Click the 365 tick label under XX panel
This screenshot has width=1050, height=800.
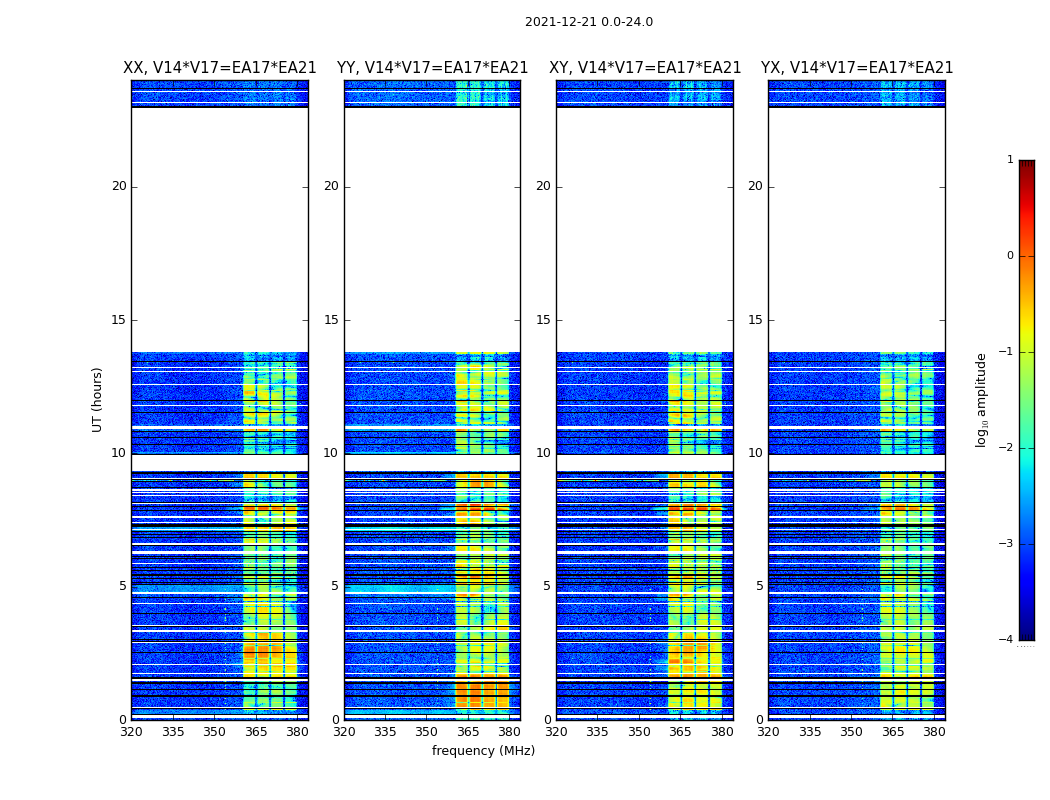point(256,732)
